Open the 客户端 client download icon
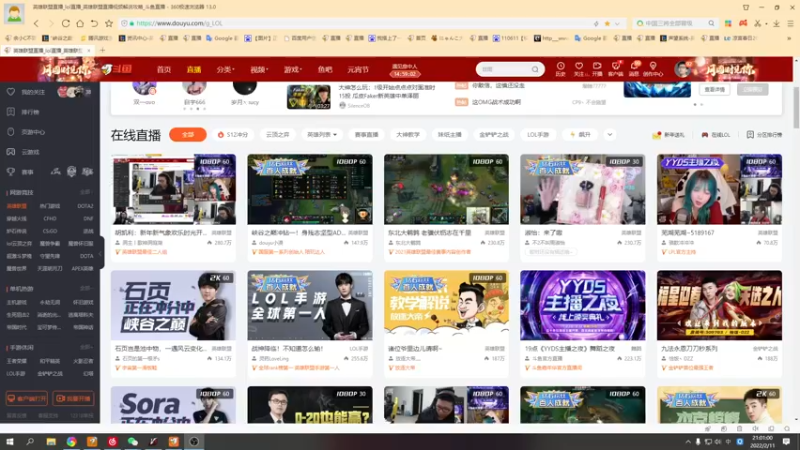Viewport: 800px width, 450px height. (x=616, y=69)
